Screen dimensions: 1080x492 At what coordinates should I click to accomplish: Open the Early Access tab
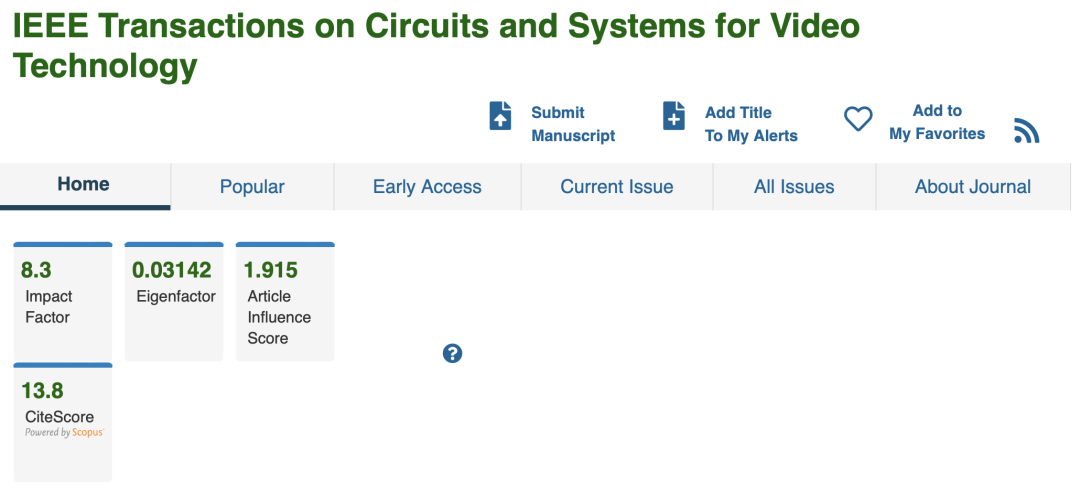tap(427, 187)
